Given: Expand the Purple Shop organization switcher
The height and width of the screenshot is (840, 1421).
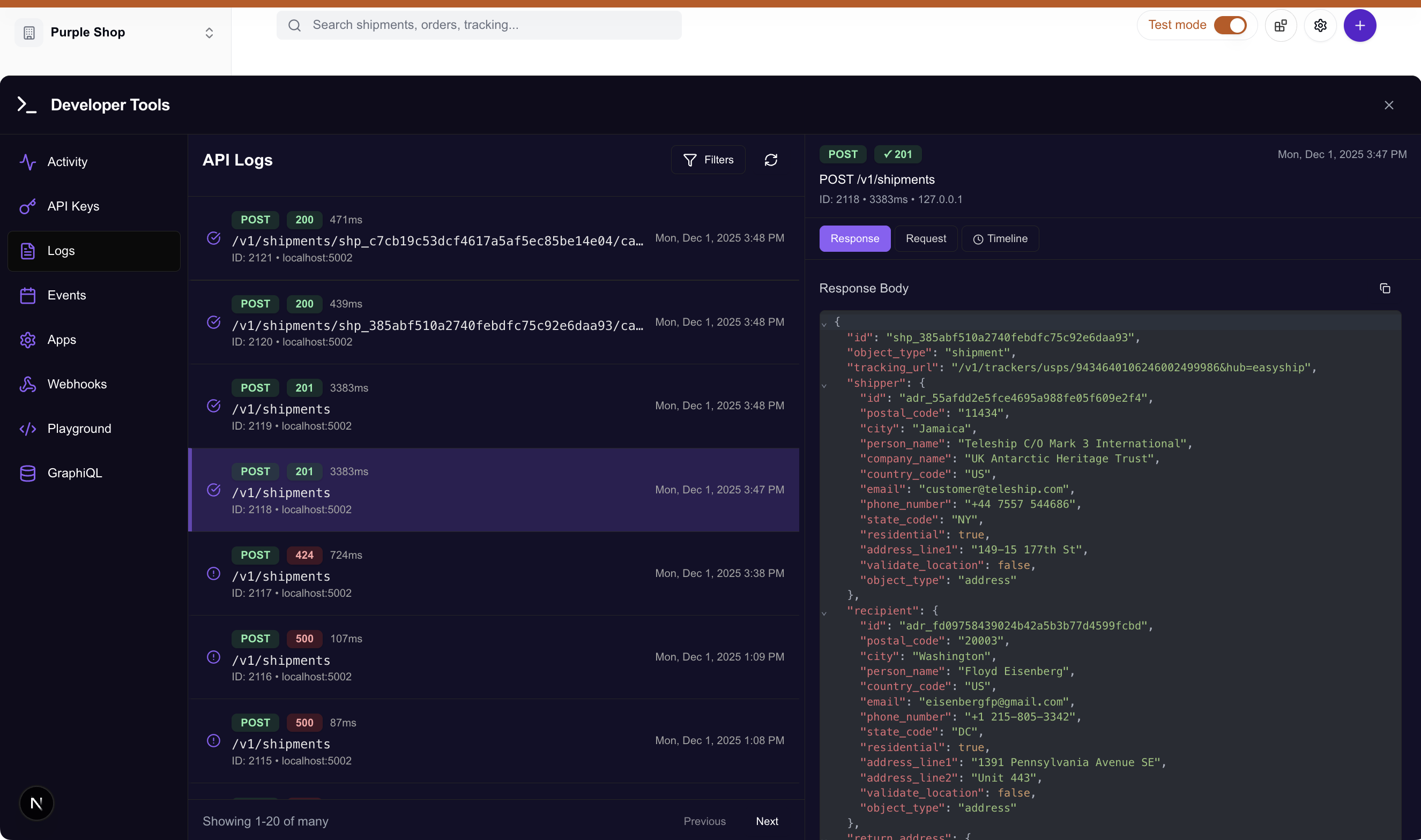Looking at the screenshot, I should click(x=209, y=33).
